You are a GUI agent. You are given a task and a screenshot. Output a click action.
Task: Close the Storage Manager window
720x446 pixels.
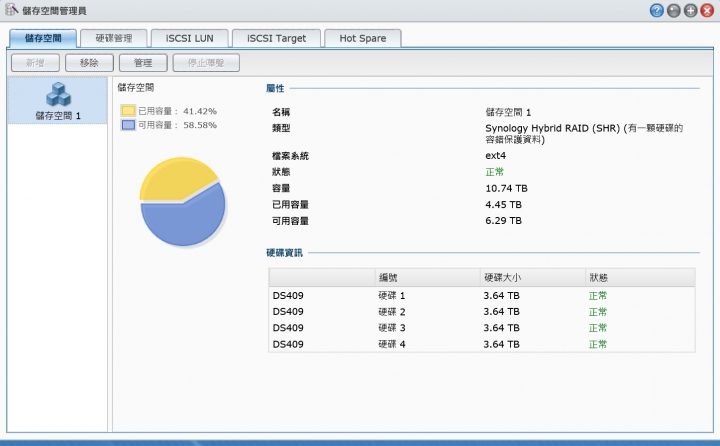coord(707,11)
